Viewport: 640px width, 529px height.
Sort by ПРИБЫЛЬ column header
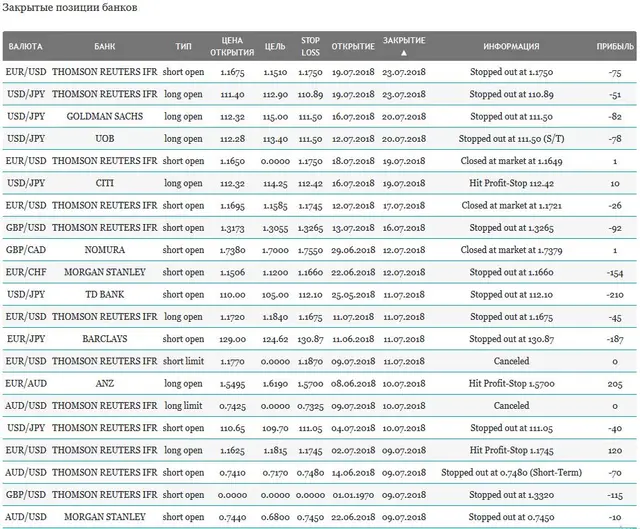615,47
